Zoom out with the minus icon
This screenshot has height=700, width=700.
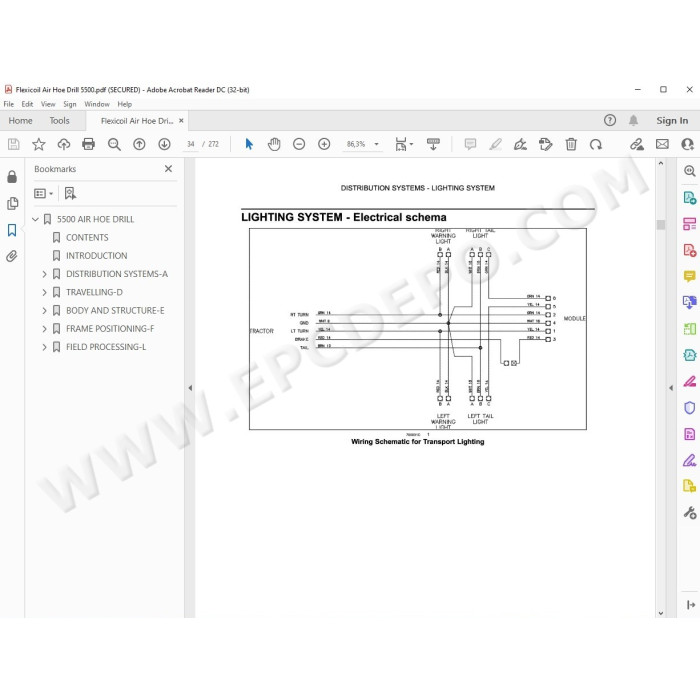[x=299, y=144]
